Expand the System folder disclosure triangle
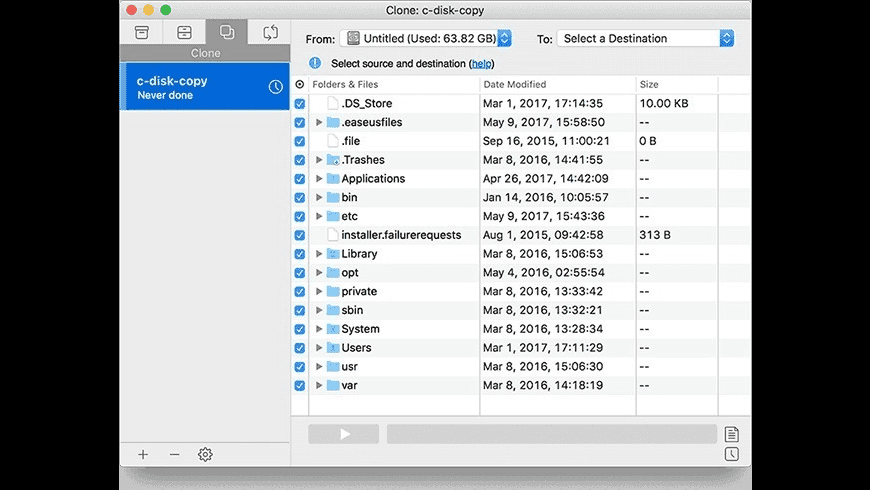Screen dimensions: 870x490 [319, 329]
